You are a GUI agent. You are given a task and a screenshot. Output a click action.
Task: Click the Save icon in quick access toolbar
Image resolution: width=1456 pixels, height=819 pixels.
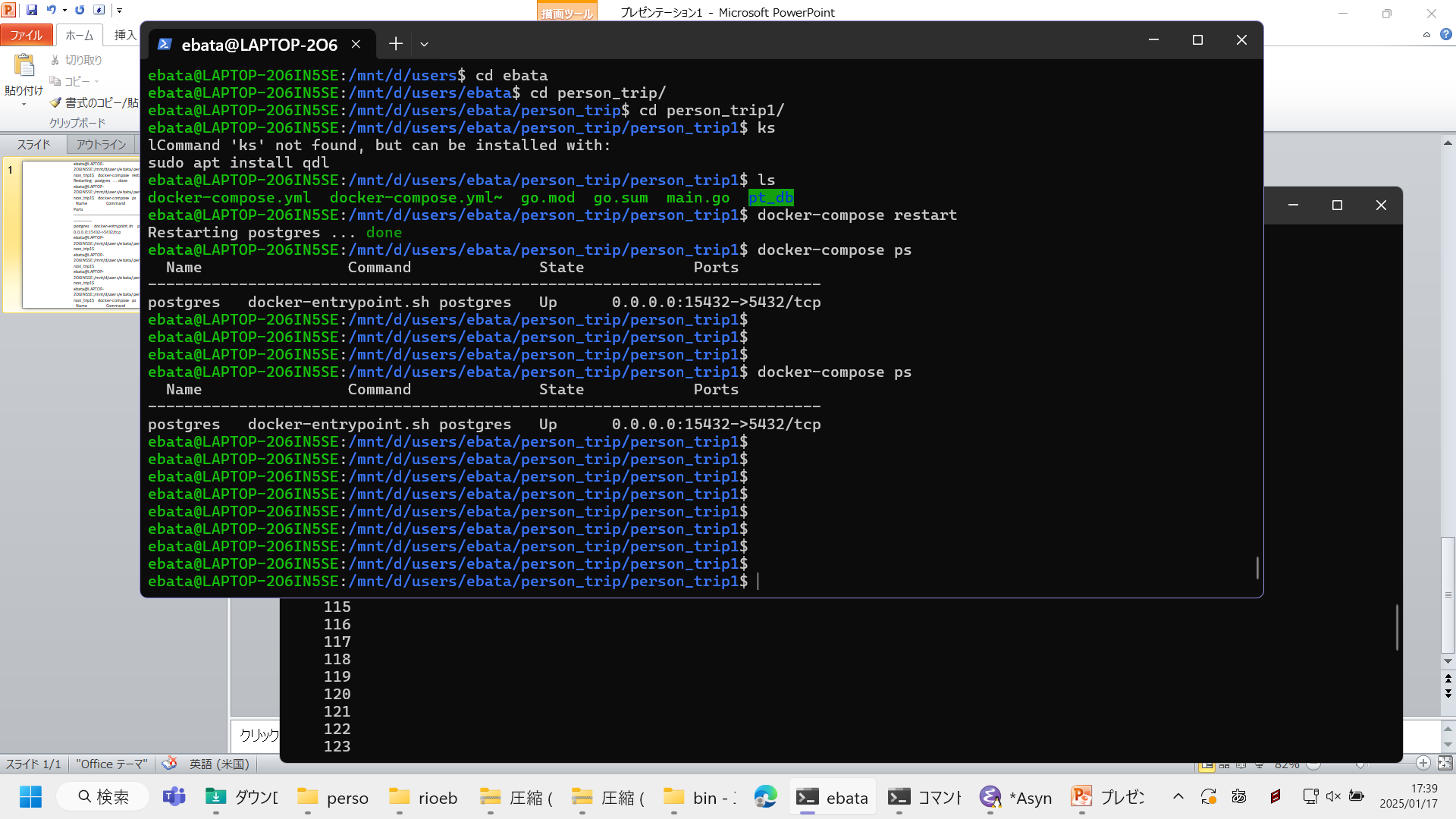(32, 10)
